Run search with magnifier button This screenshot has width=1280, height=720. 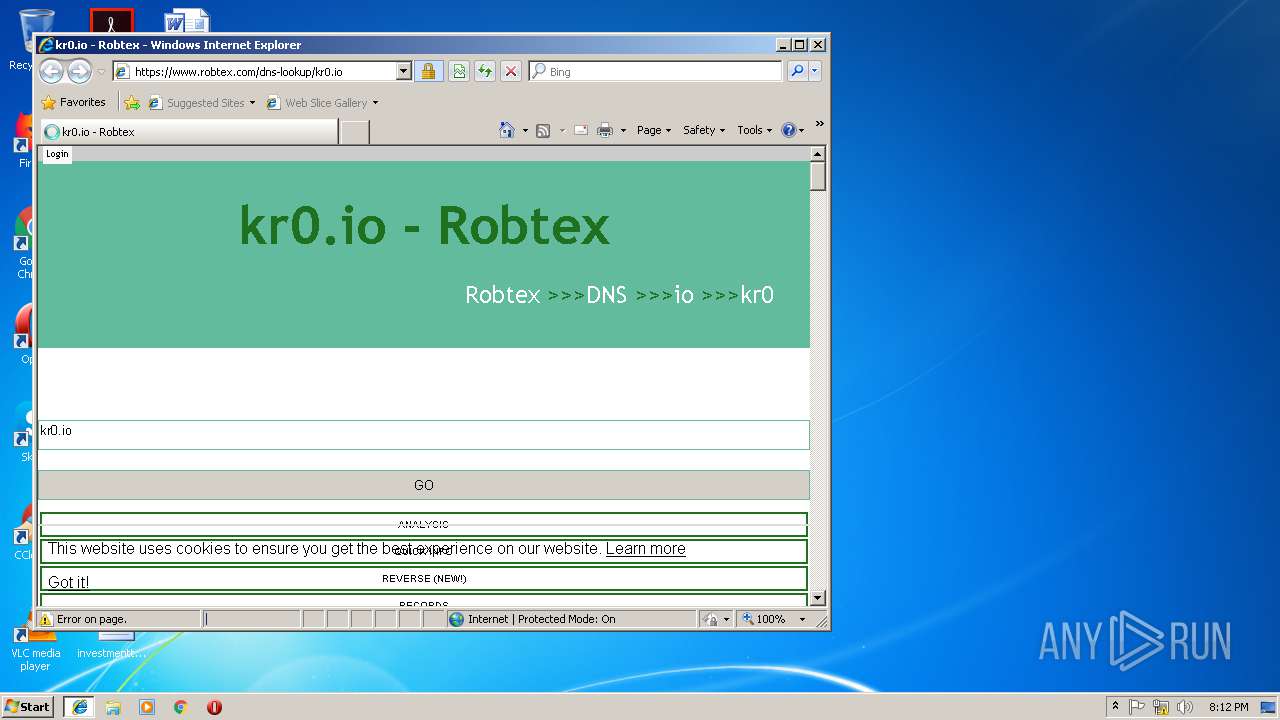point(797,71)
